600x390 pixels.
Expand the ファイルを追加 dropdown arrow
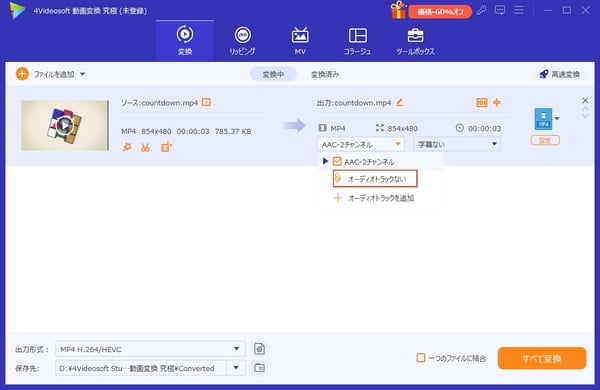tap(83, 74)
